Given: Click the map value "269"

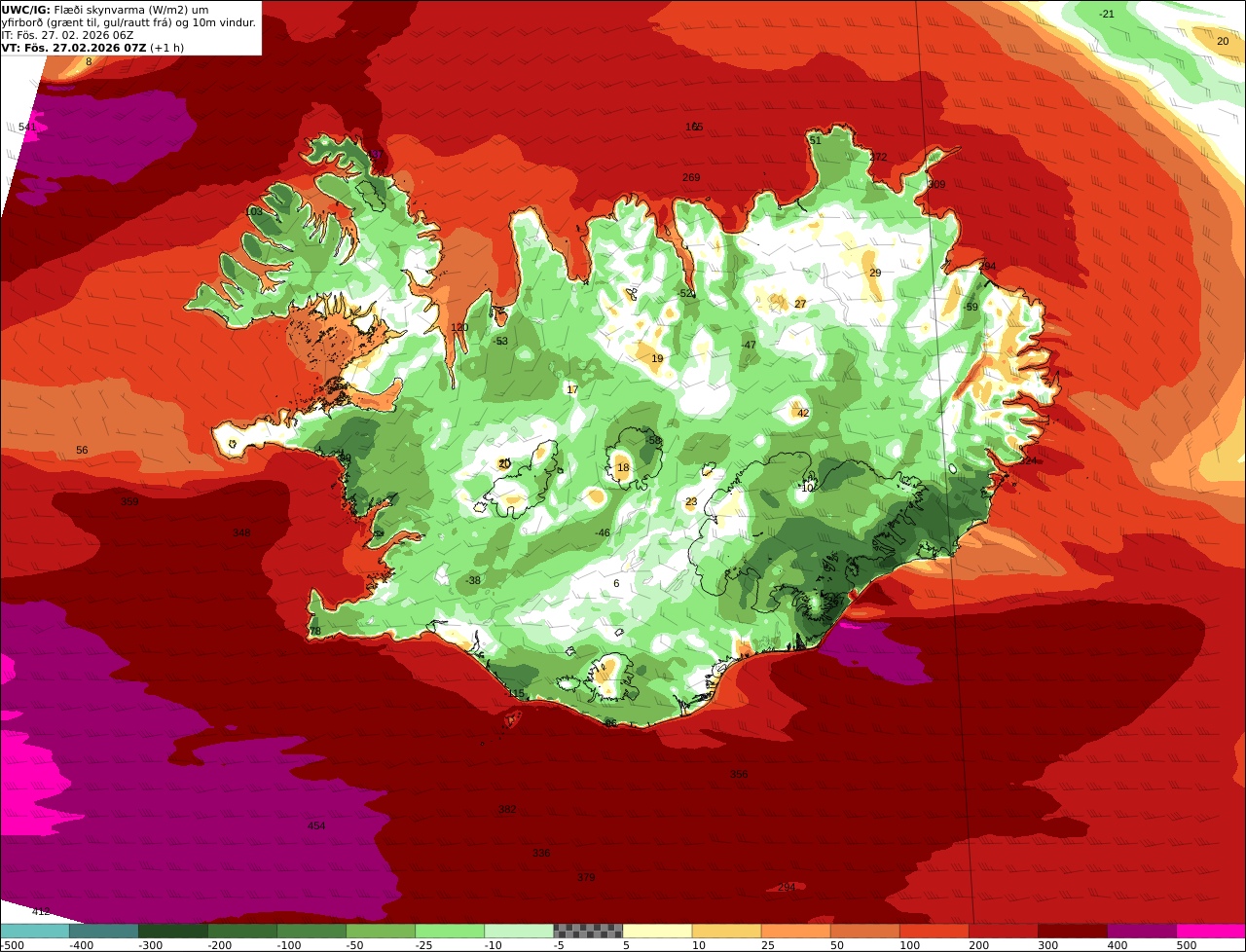Looking at the screenshot, I should (x=691, y=177).
